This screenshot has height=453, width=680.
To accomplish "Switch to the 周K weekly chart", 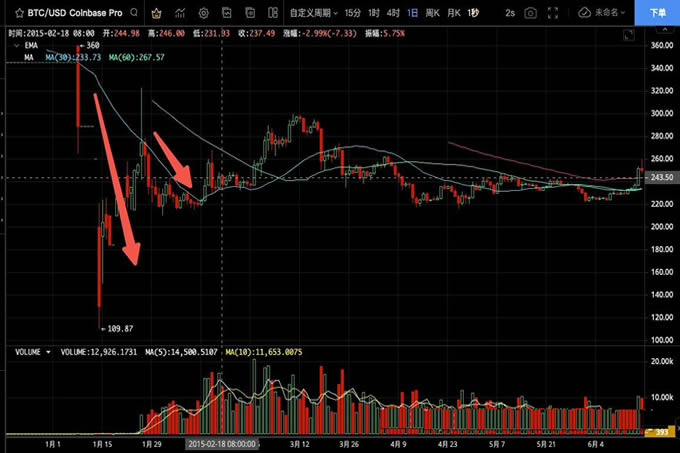I will click(x=434, y=13).
